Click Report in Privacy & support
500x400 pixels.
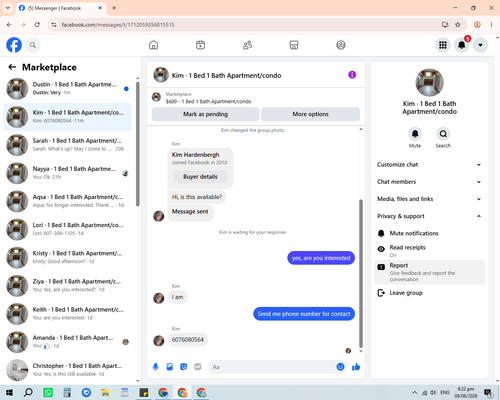point(429,272)
